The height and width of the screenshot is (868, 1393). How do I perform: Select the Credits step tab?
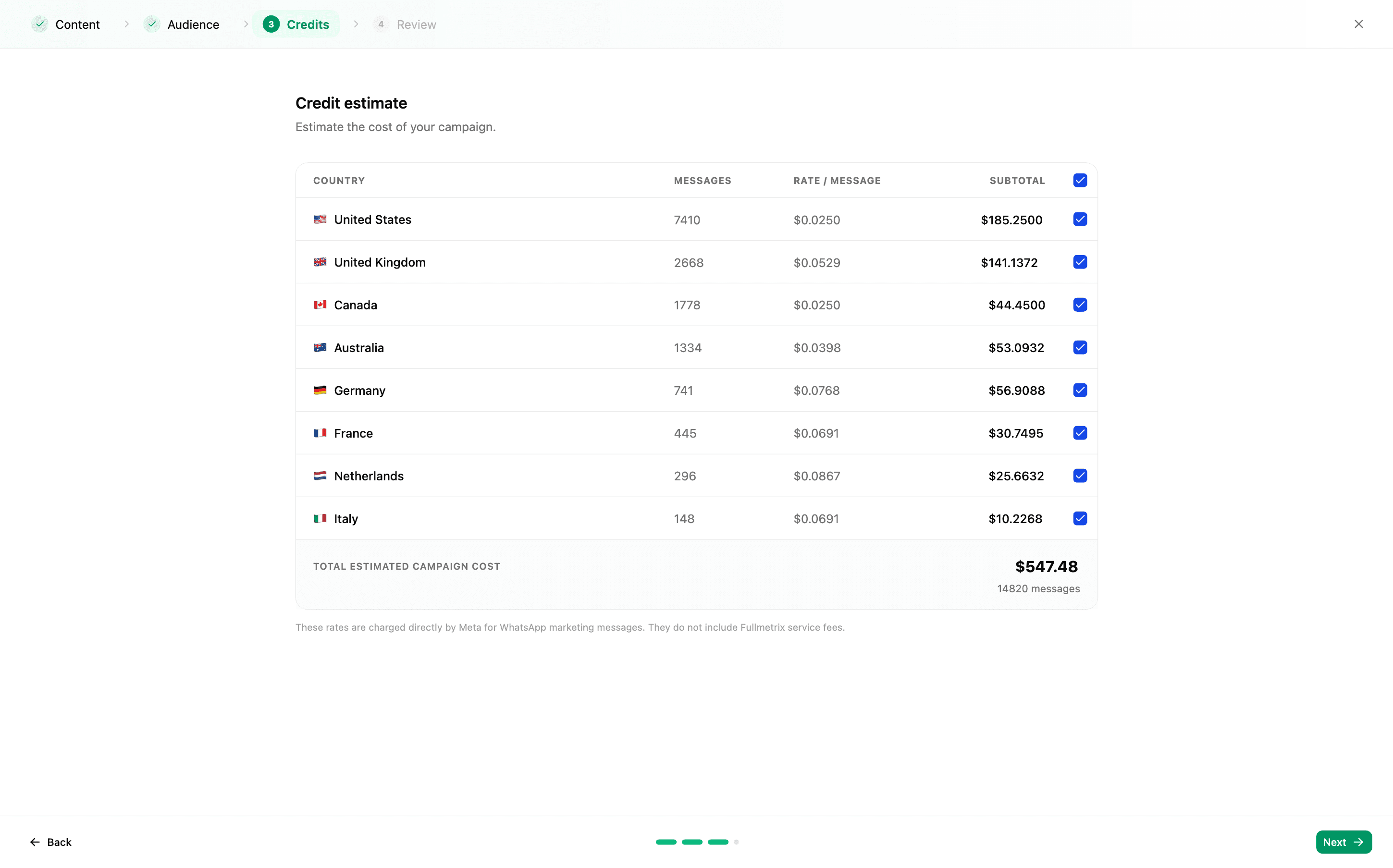point(296,24)
